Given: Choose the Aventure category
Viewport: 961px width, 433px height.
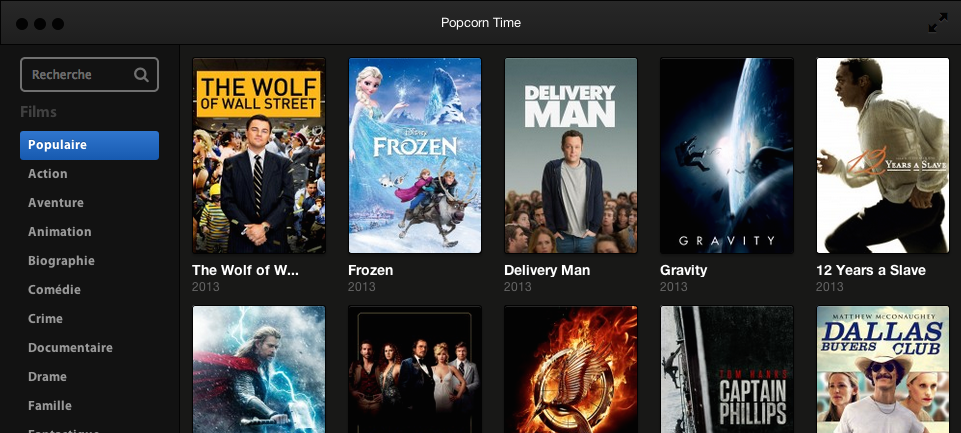Looking at the screenshot, I should pos(56,202).
